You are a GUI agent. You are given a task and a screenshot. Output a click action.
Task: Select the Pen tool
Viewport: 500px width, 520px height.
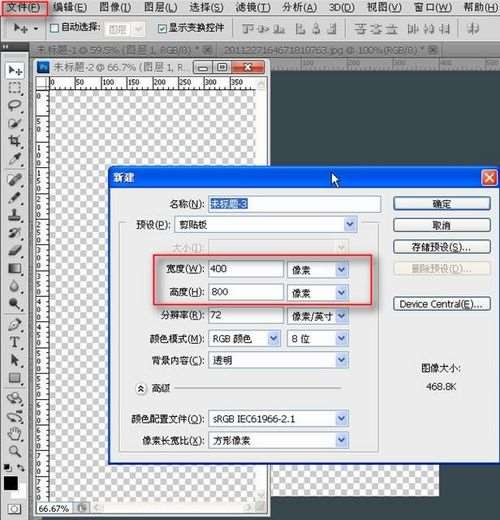(15, 325)
